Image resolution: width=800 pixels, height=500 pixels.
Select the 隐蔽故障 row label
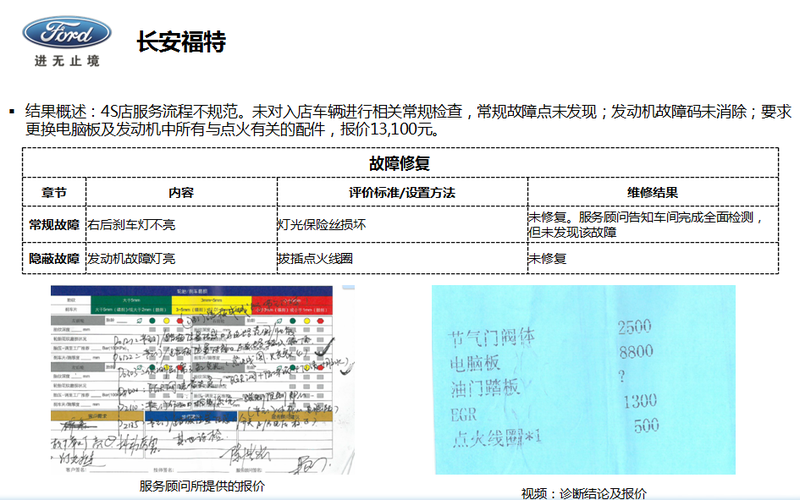[54, 259]
